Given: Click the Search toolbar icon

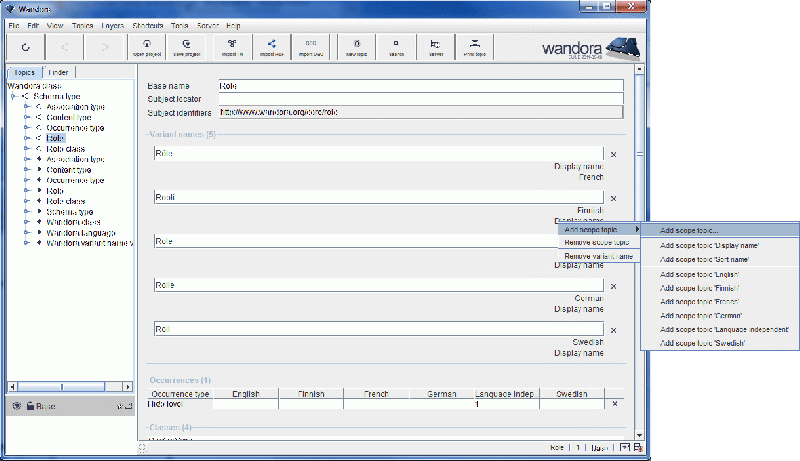Looking at the screenshot, I should (395, 46).
